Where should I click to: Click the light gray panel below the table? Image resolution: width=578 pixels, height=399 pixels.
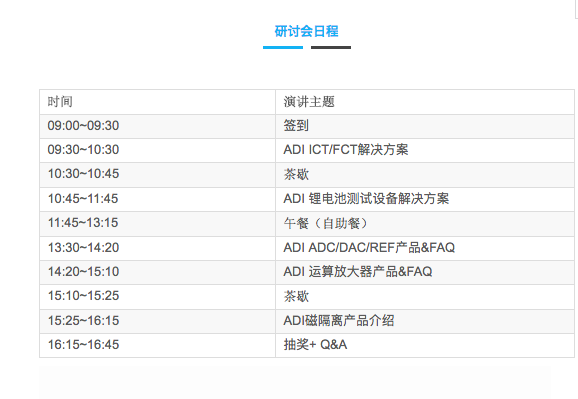coord(295,382)
